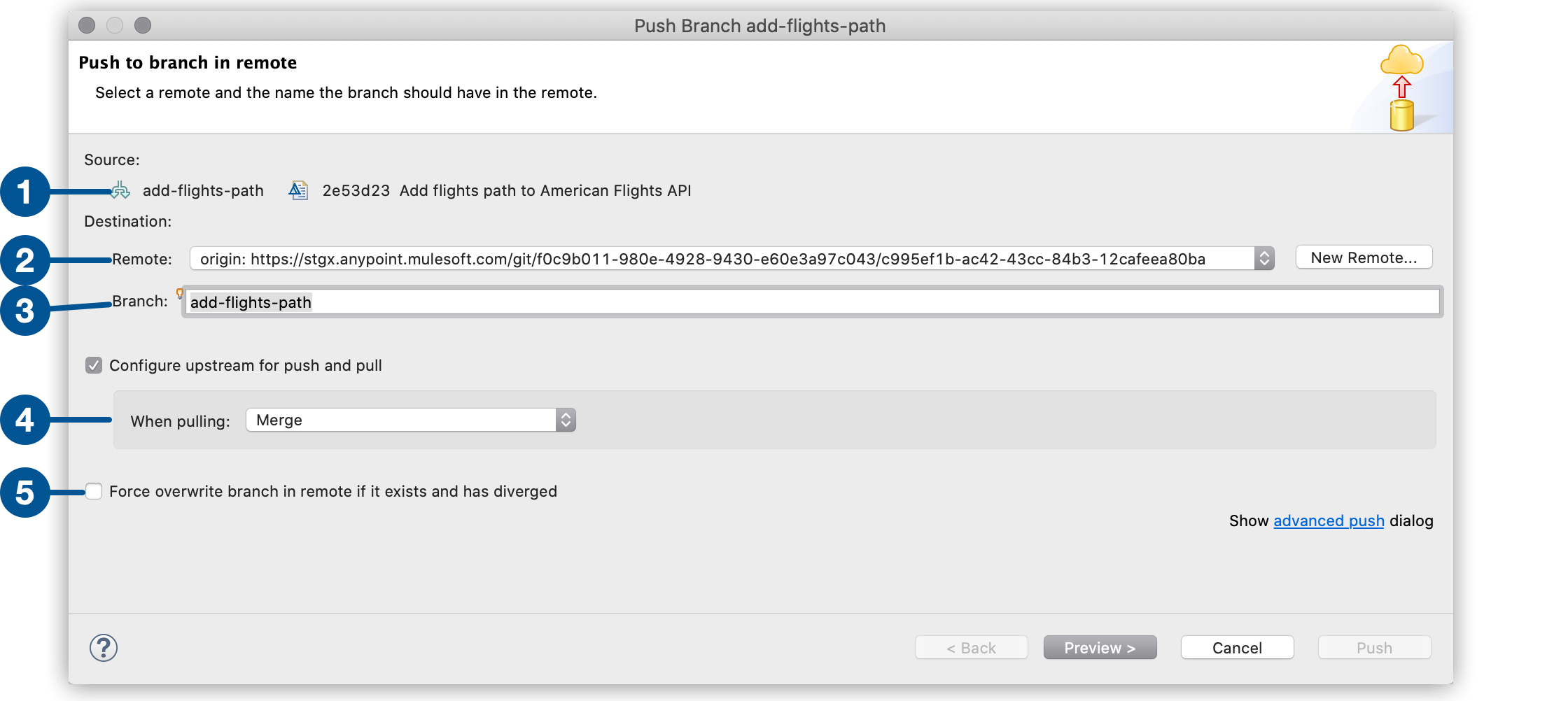
Task: Click the leftmost window control circle
Action: click(x=86, y=25)
